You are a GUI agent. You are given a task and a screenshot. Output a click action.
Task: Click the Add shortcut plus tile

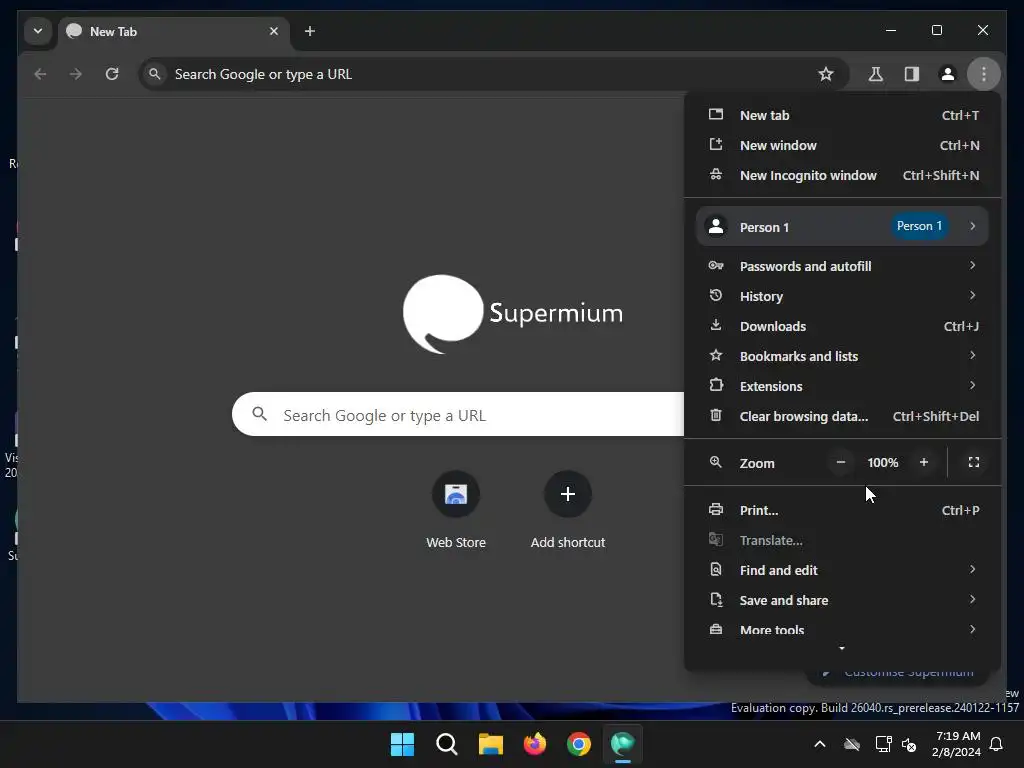568,511
